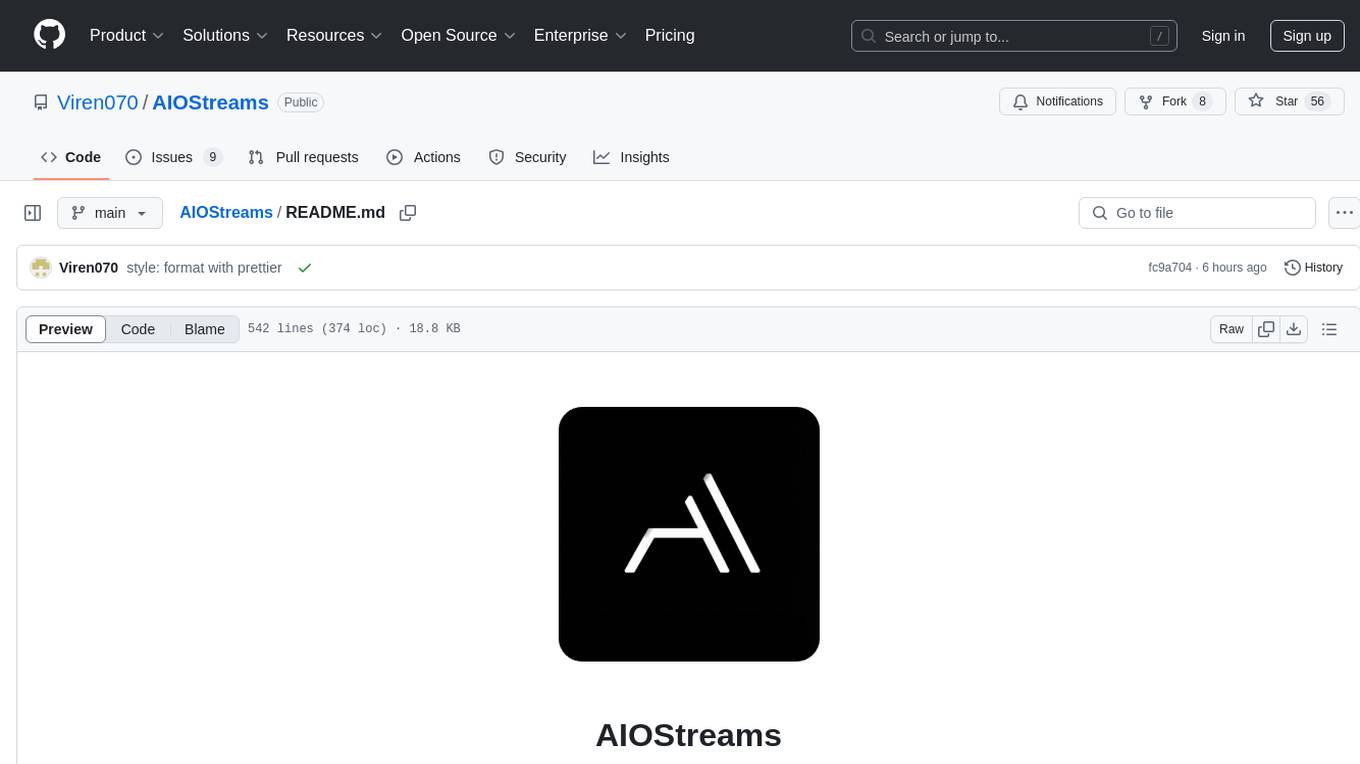1360x764 pixels.
Task: Copy the file path icon
Action: coord(407,212)
